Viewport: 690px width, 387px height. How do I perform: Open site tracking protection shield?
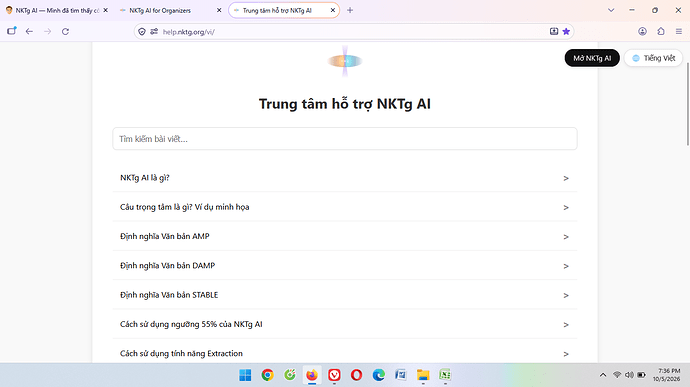pyautogui.click(x=142, y=32)
